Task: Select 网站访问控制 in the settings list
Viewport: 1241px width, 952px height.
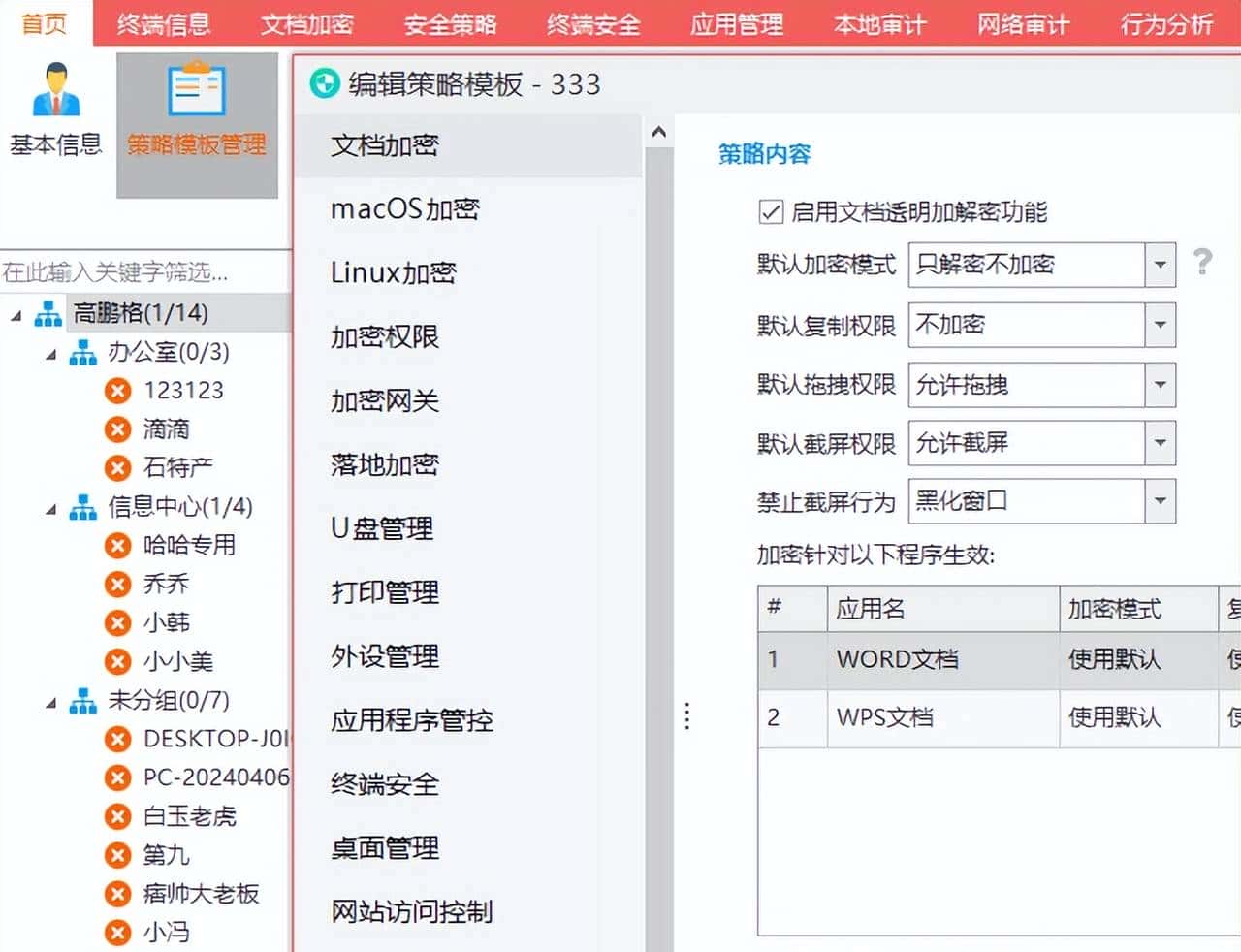Action: (x=411, y=911)
